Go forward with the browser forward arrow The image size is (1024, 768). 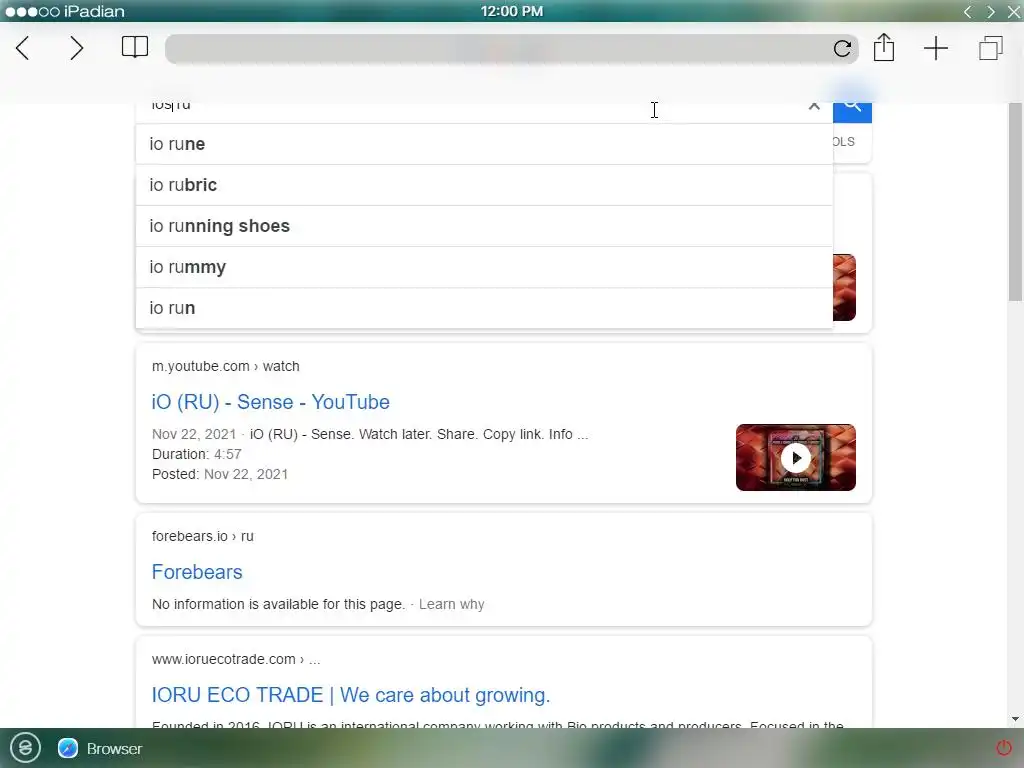pos(76,48)
